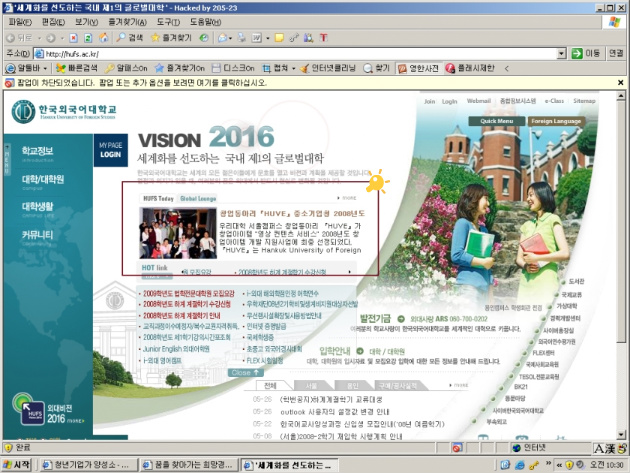Click the HUFS university logo
The image size is (630, 473).
click(x=64, y=112)
